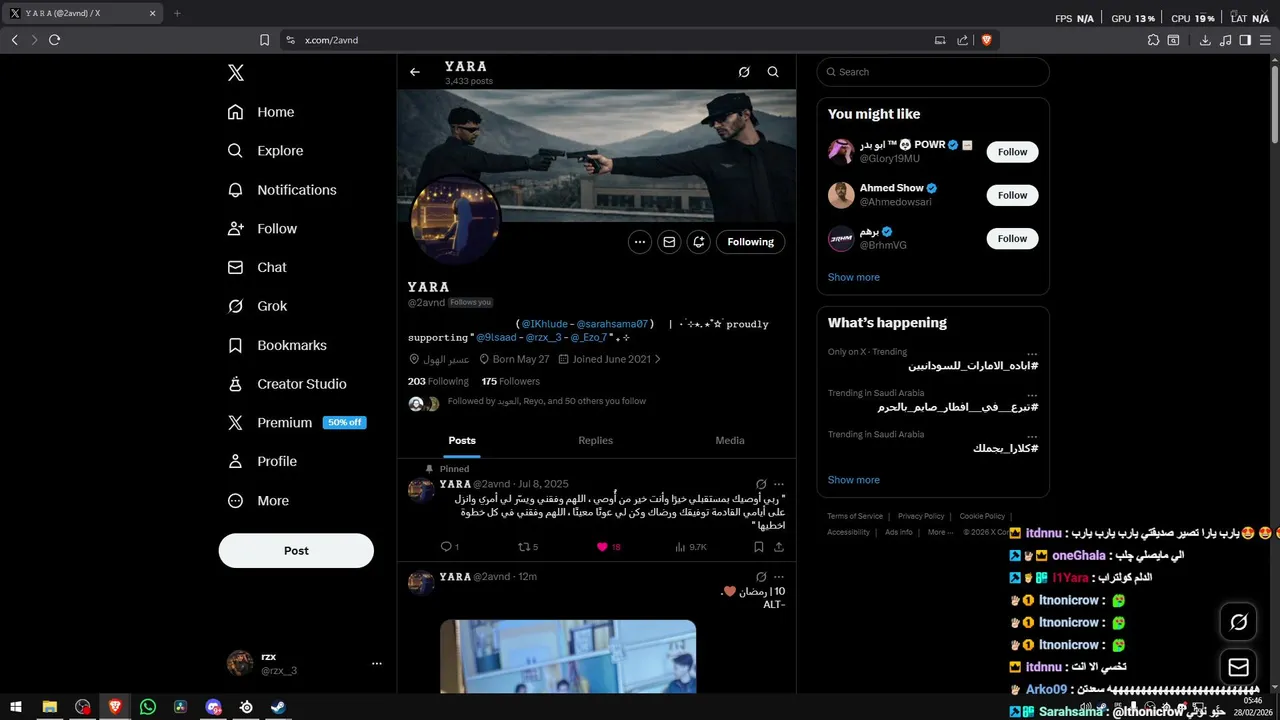Bookmark this page in the address bar

[264, 40]
